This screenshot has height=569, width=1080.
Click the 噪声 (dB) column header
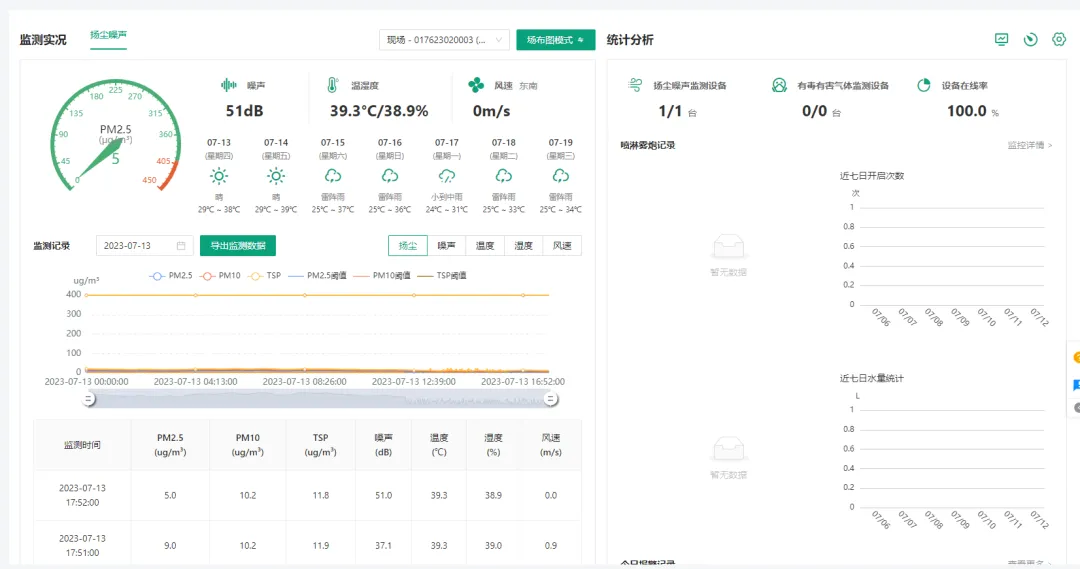click(x=384, y=445)
